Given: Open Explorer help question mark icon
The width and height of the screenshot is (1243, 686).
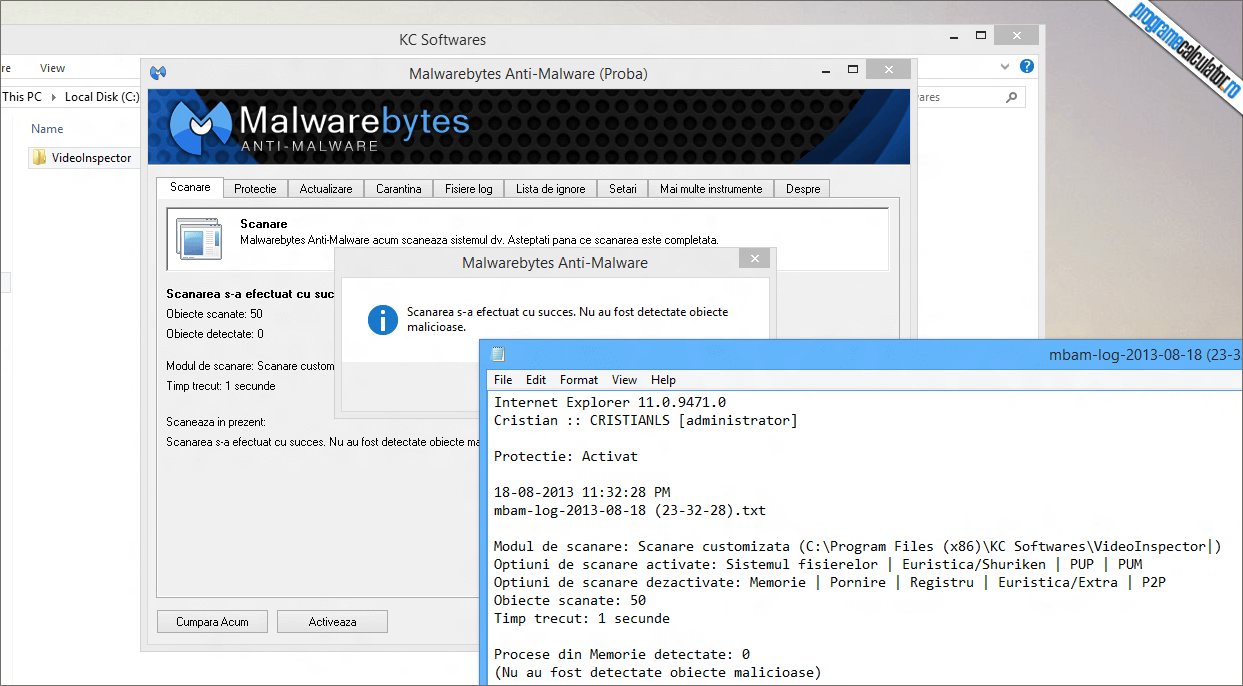Looking at the screenshot, I should 1026,66.
